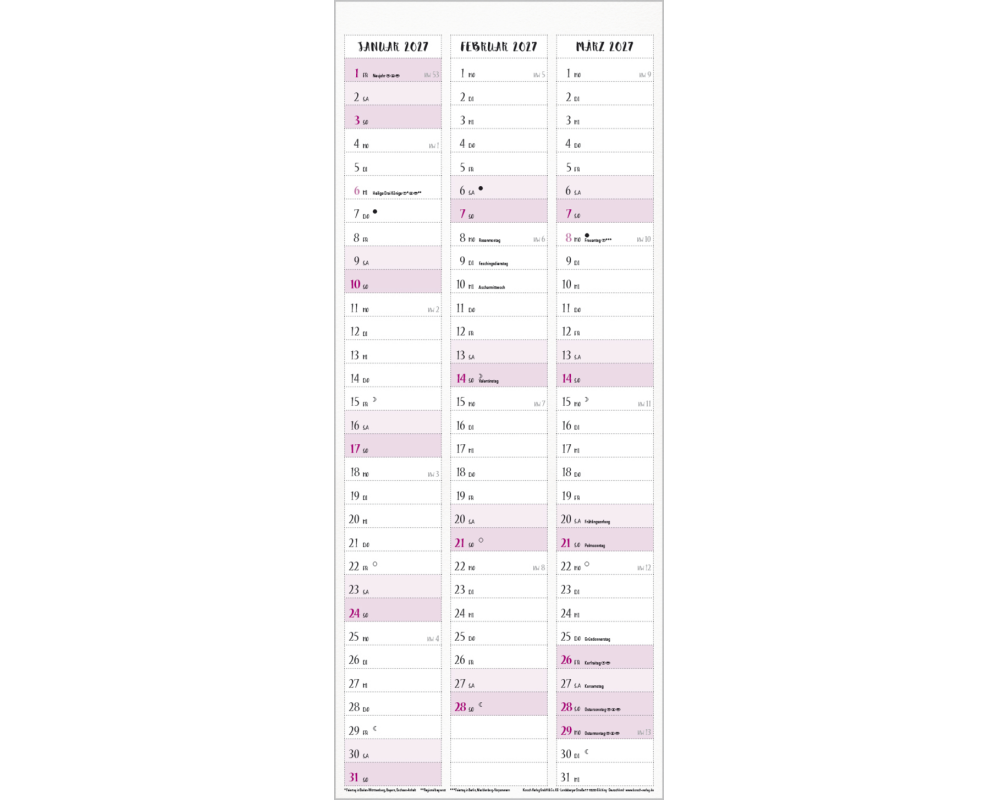
Task: Click first quarter moon on March 15
Action: point(587,399)
